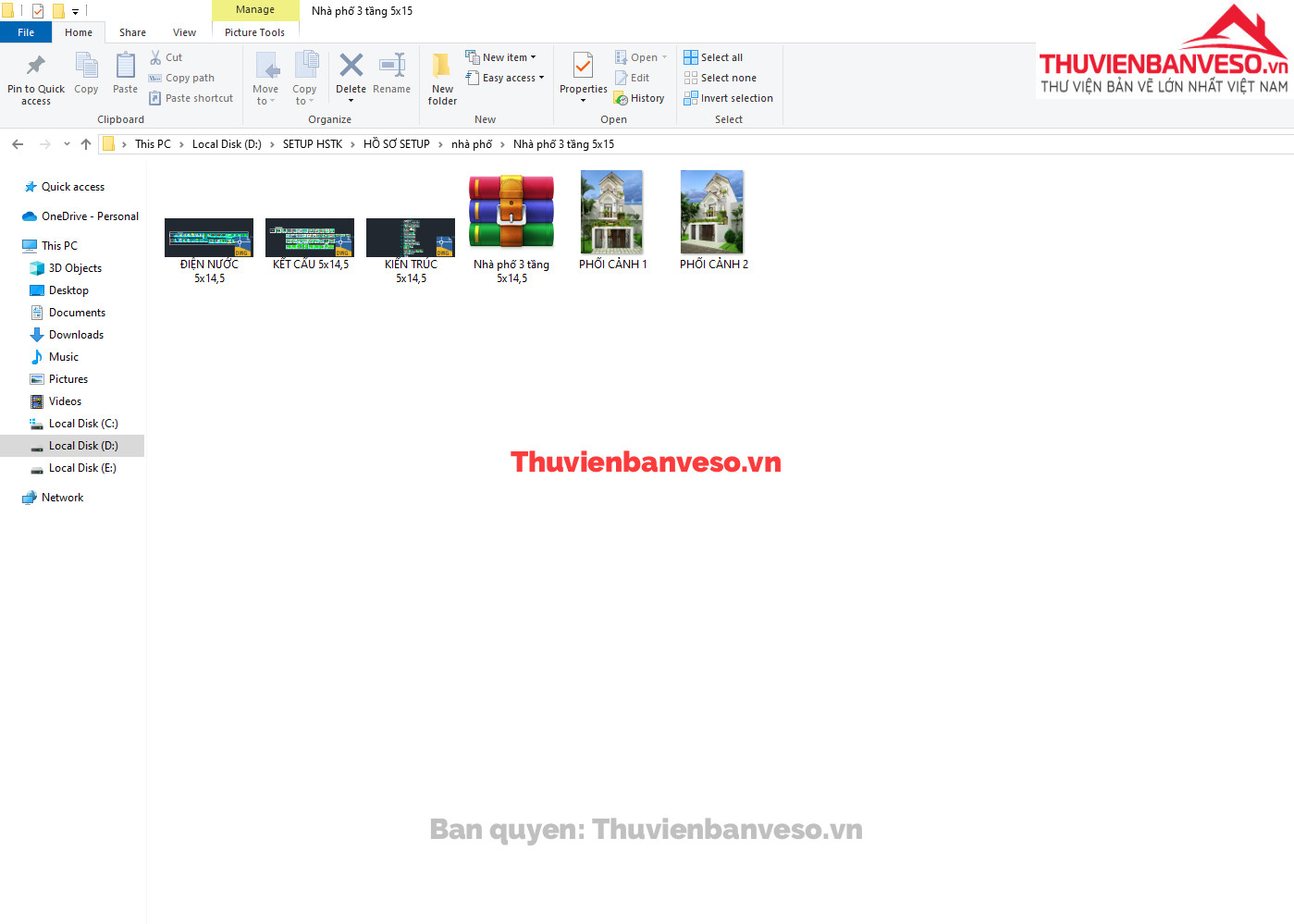Click the Delete icon in the ribbon

point(351,67)
